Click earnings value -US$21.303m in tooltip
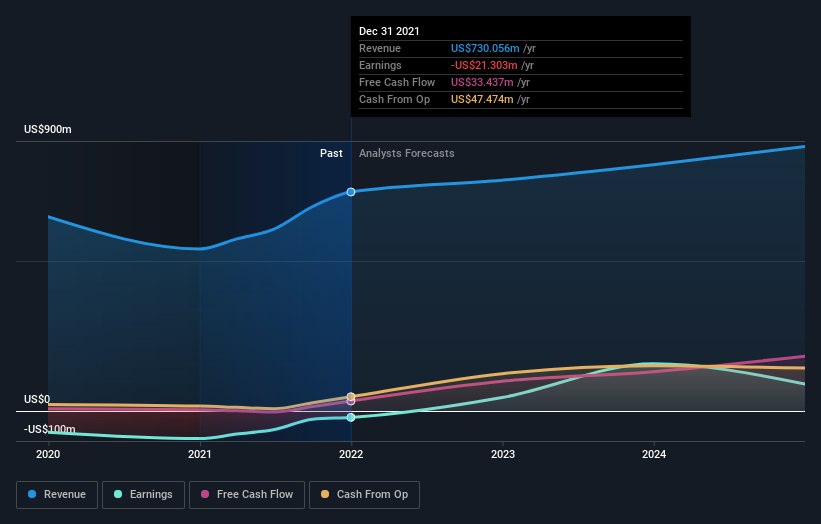821x524 pixels. click(x=484, y=65)
